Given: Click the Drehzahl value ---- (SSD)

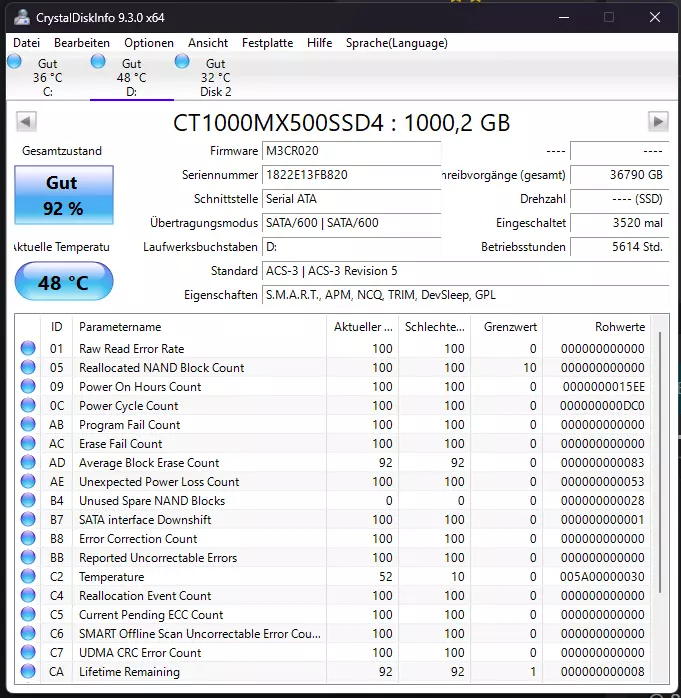Looking at the screenshot, I should point(620,199).
